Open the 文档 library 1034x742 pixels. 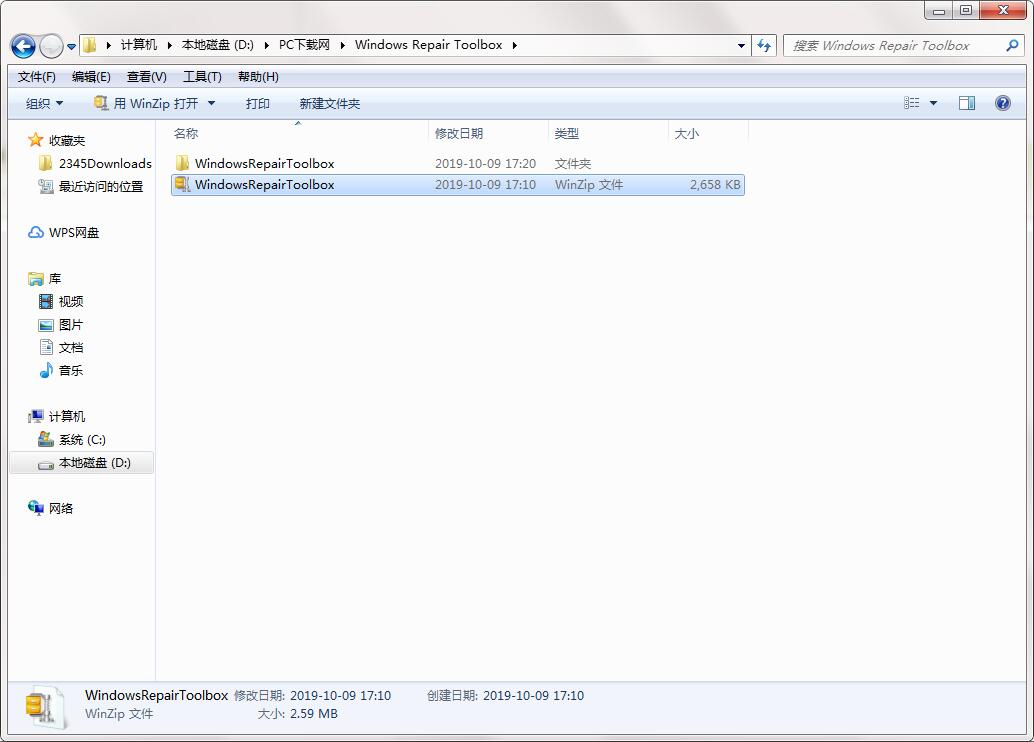pyautogui.click(x=71, y=348)
